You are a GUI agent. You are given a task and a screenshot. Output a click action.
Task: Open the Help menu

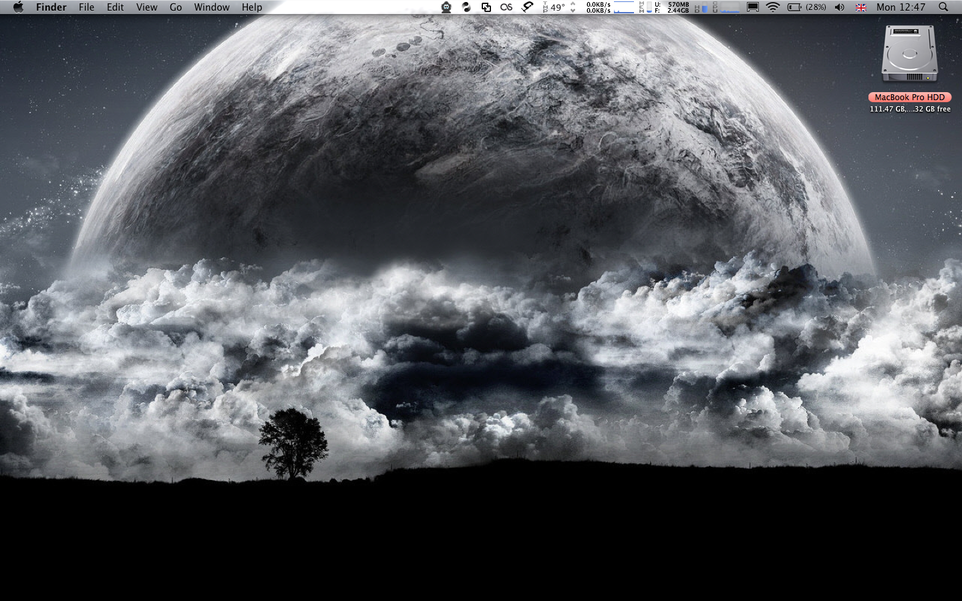click(x=252, y=7)
